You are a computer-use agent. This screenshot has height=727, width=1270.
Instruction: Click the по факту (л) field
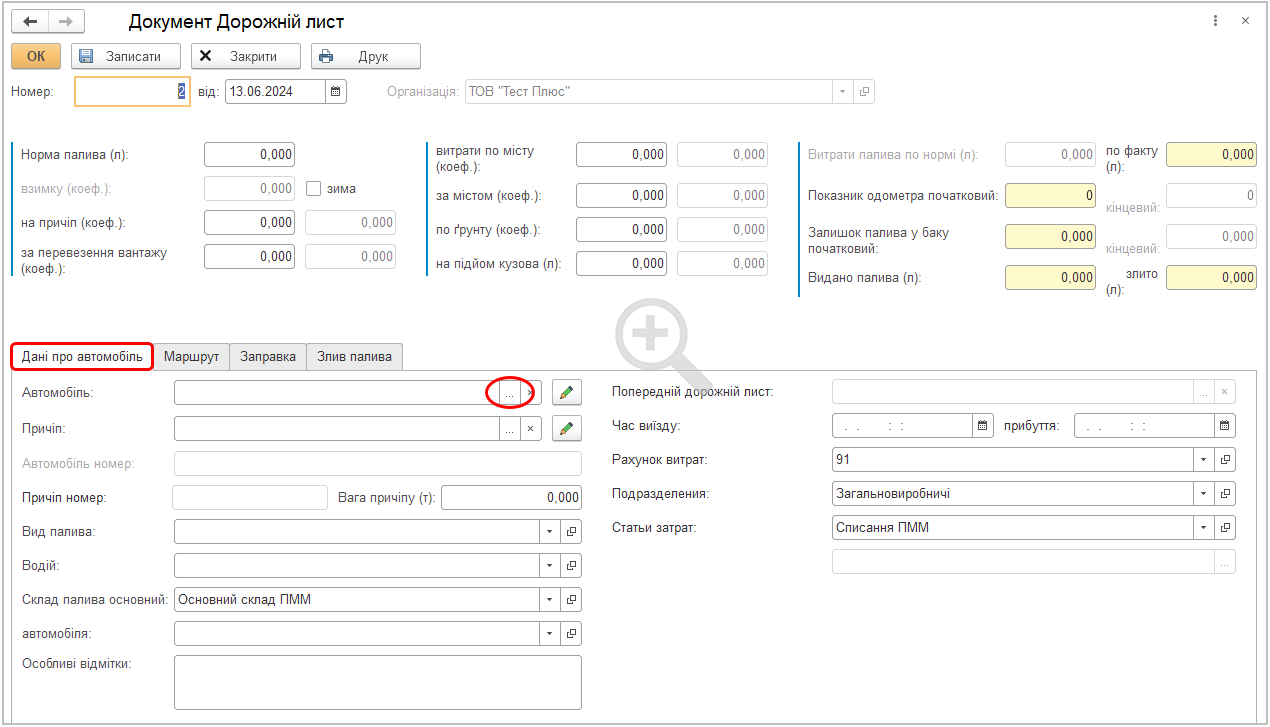click(x=1211, y=155)
